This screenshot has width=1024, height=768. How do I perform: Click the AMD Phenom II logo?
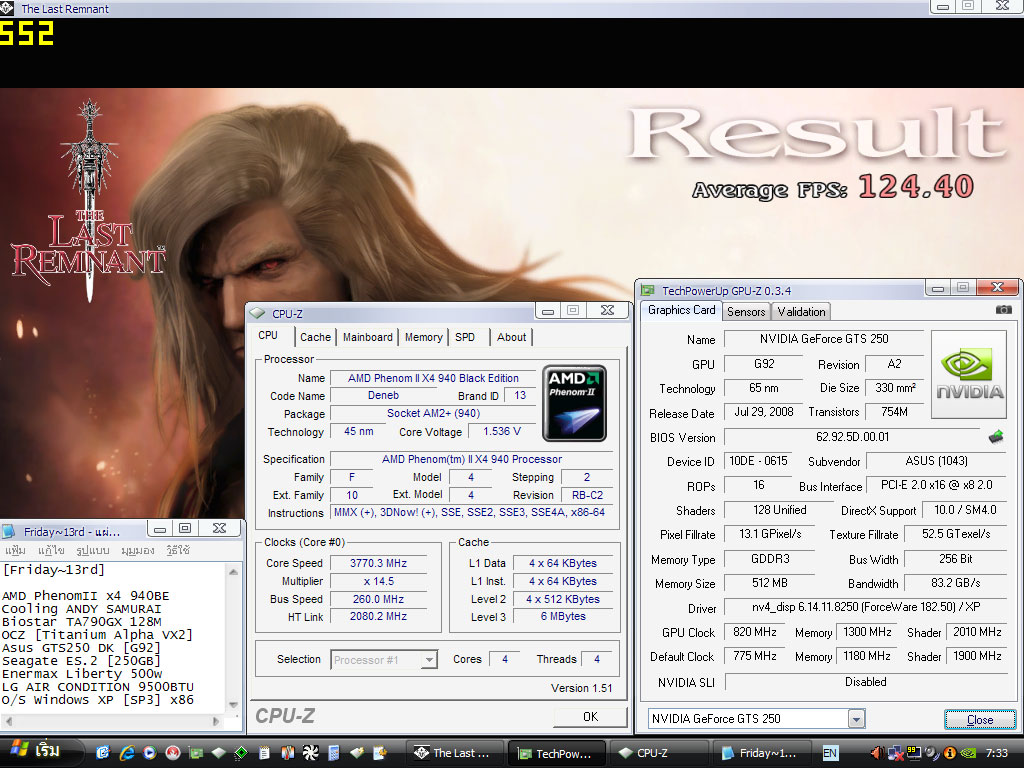point(574,403)
